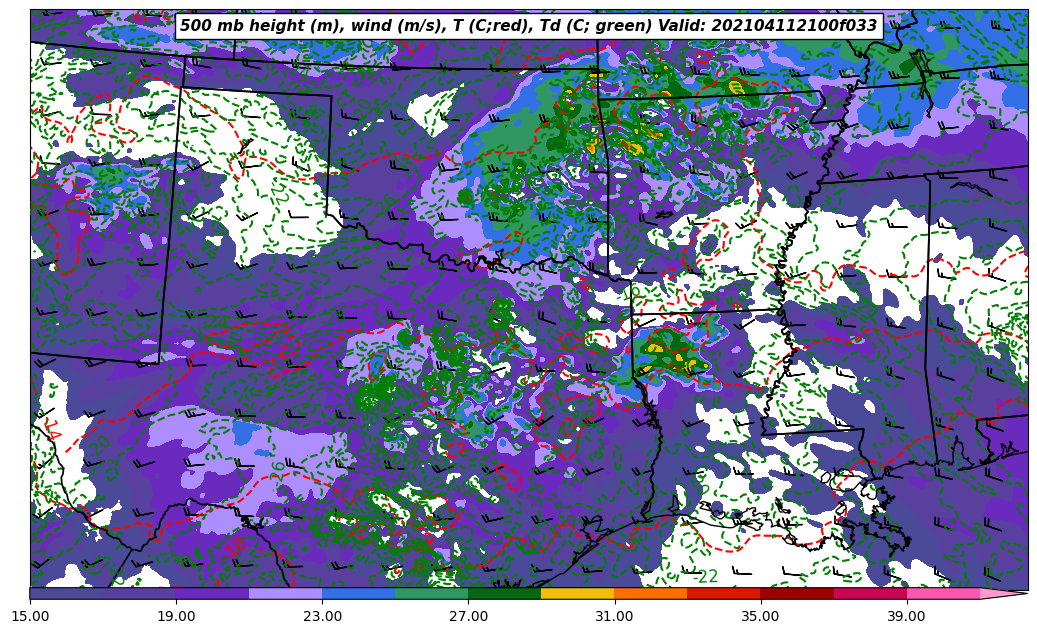Image resolution: width=1037 pixels, height=633 pixels.
Task: Click the dark maroon colorbar segment
Action: click(x=796, y=593)
